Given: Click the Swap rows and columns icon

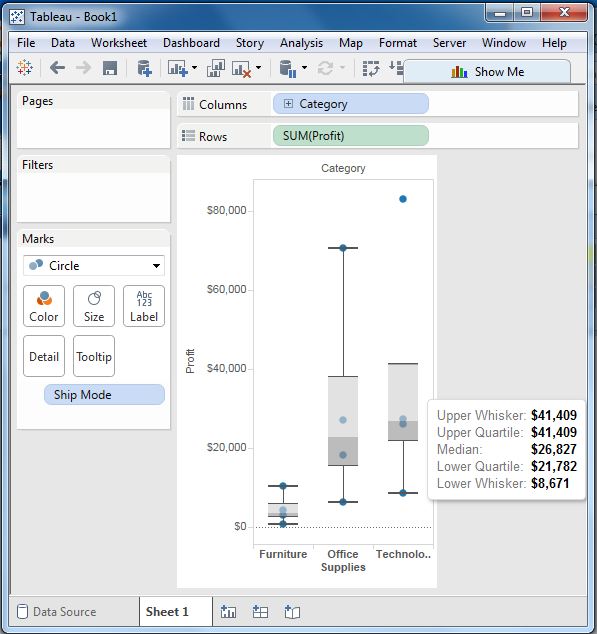Looking at the screenshot, I should coord(371,68).
